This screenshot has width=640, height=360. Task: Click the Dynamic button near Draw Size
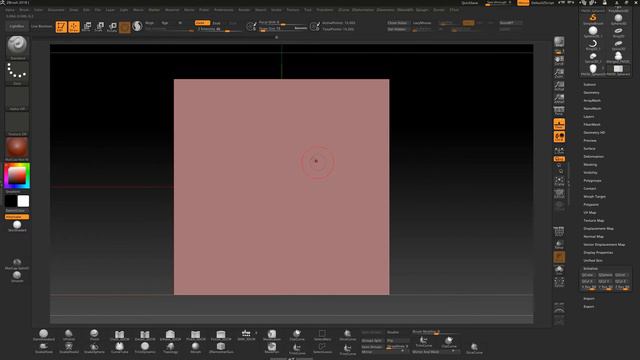[x=301, y=28]
